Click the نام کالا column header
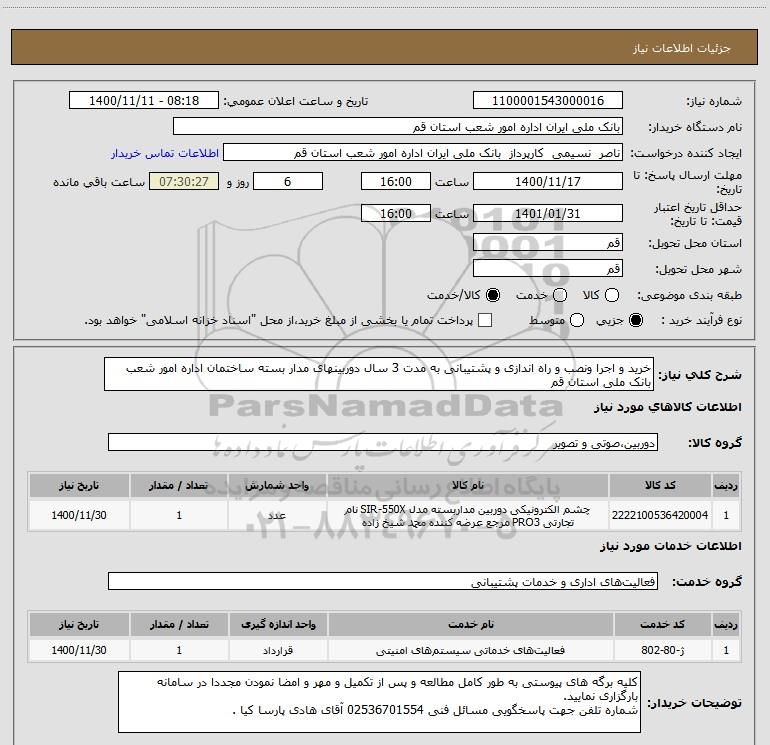This screenshot has height=745, width=770. pyautogui.click(x=468, y=485)
